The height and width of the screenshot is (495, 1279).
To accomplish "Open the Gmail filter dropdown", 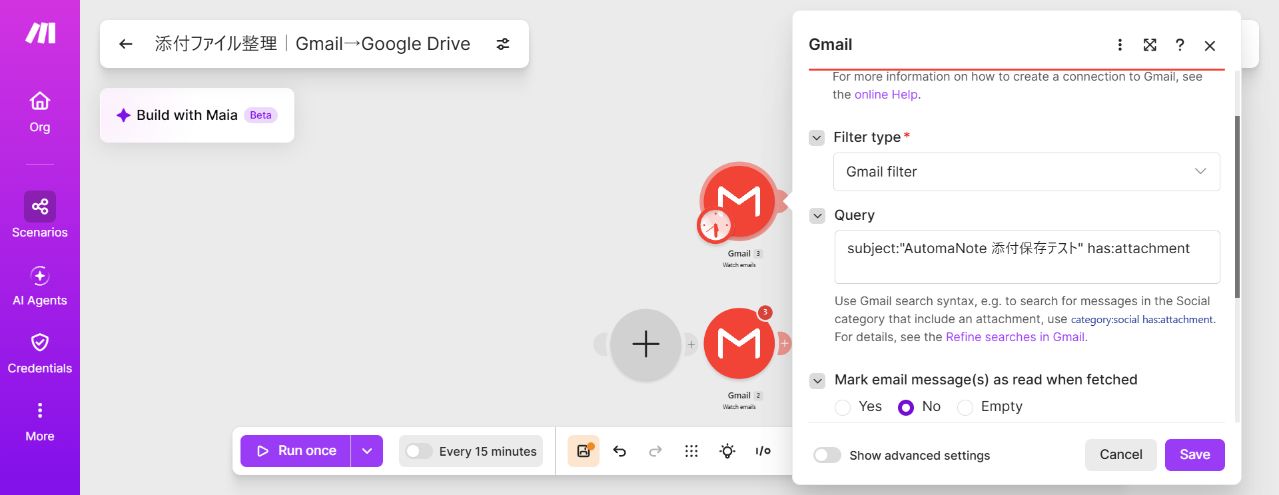I will pyautogui.click(x=1026, y=172).
